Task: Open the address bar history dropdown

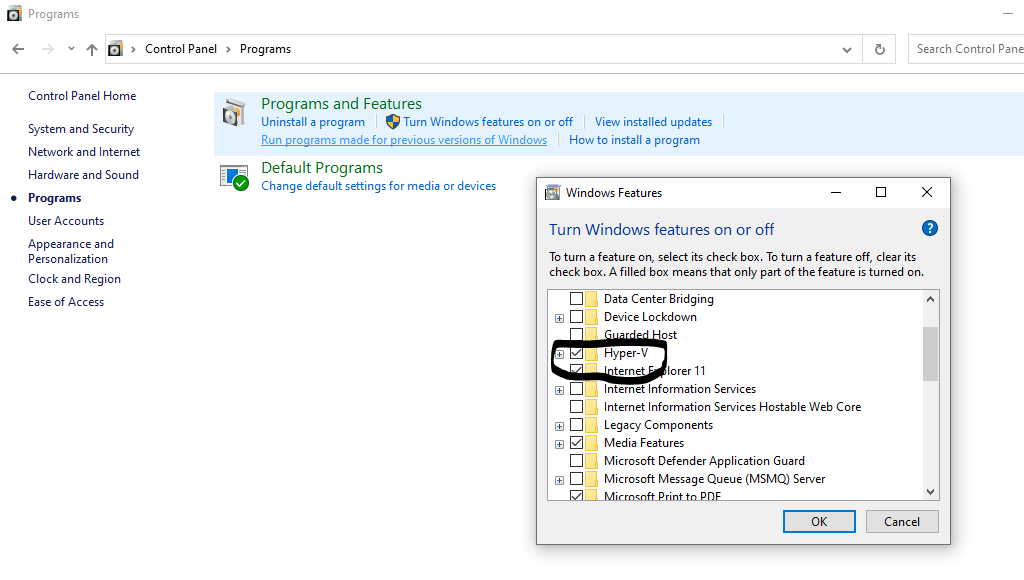Action: coord(847,49)
